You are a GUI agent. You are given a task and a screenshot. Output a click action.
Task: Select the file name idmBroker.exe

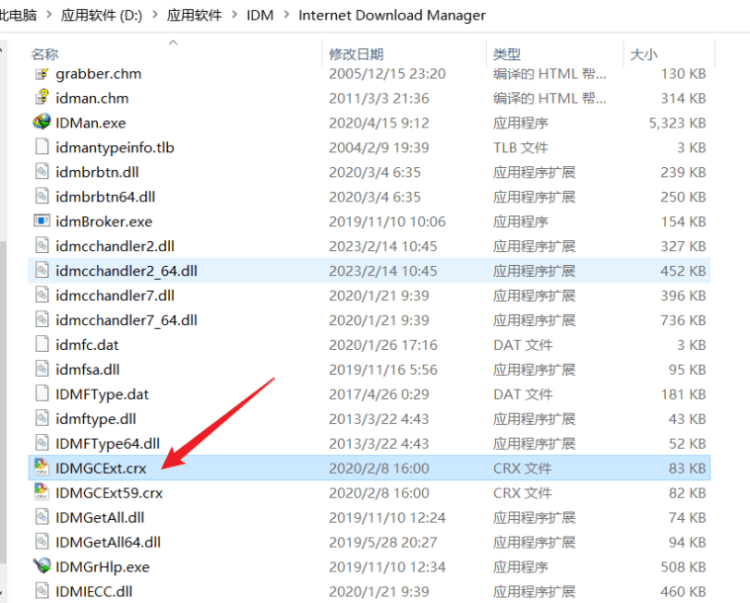[104, 221]
